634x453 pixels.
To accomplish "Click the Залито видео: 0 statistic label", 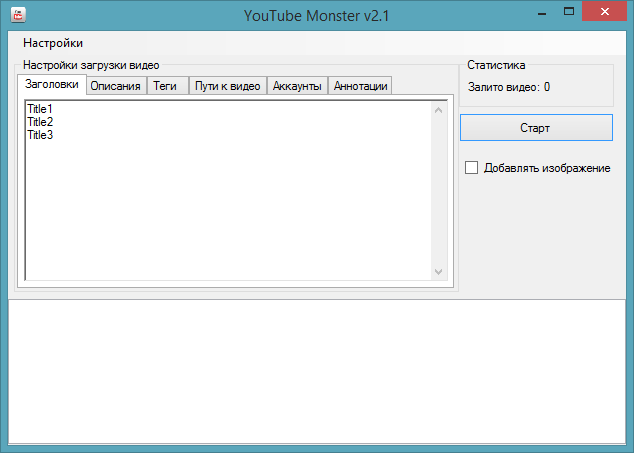I will pos(509,87).
